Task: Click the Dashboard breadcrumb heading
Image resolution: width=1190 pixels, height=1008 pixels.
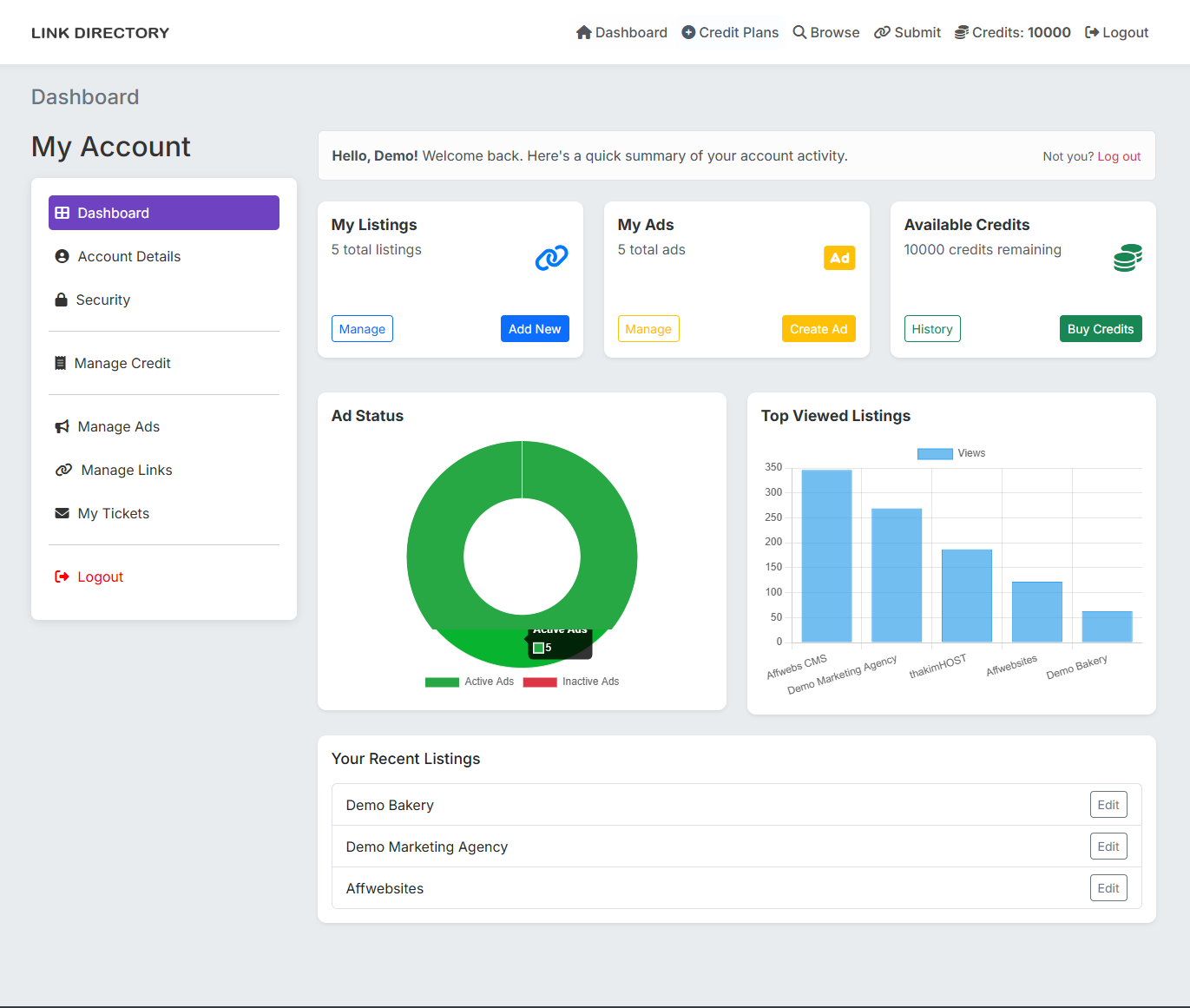Action: [x=85, y=96]
